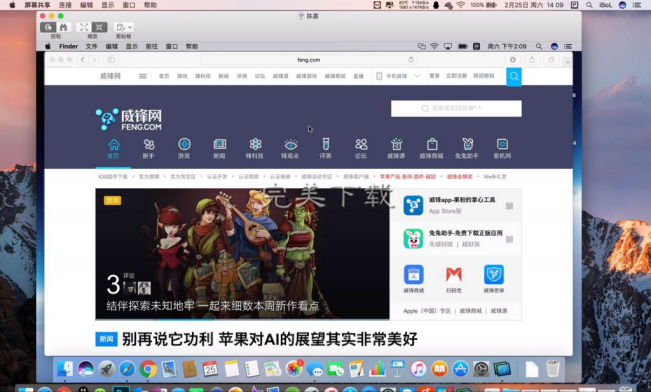Open Photos in the remote Dock
Image resolution: width=651 pixels, height=392 pixels.
[x=294, y=369]
